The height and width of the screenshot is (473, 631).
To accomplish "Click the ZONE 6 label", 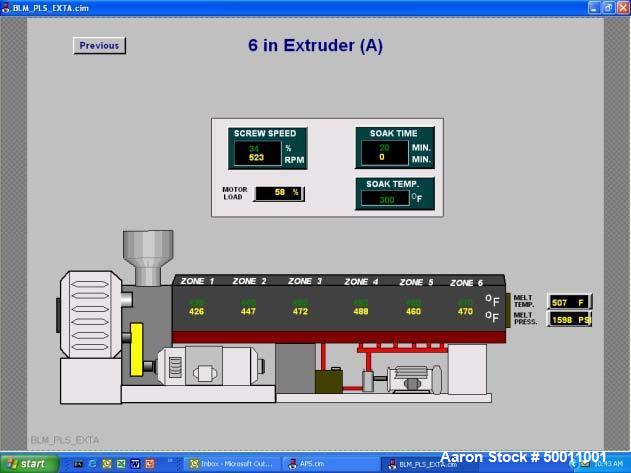I will point(466,283).
